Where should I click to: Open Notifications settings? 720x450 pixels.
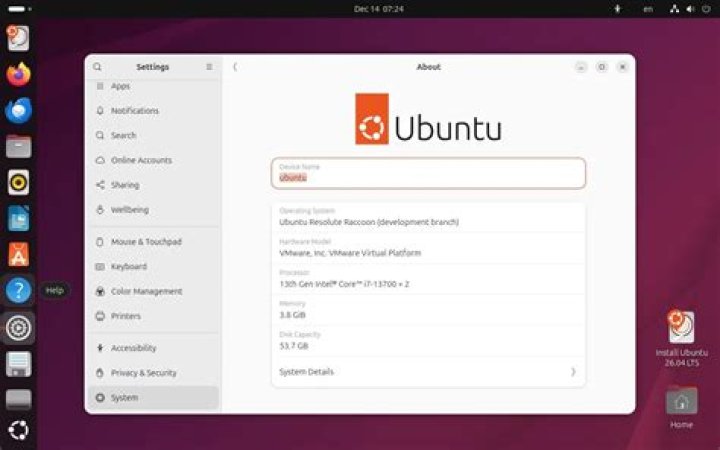click(x=153, y=111)
